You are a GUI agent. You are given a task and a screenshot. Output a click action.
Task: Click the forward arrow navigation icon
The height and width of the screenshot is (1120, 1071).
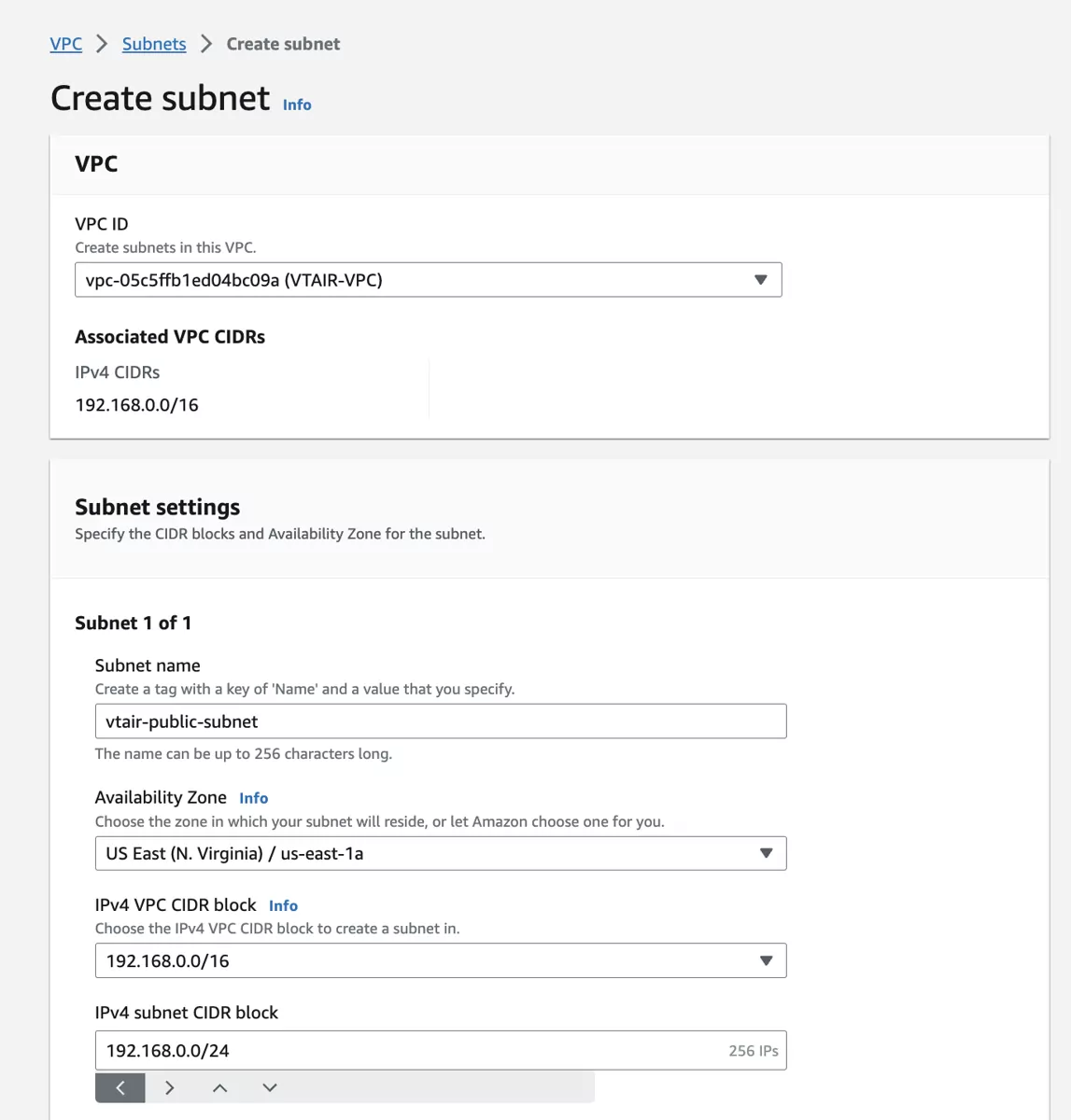click(170, 1087)
